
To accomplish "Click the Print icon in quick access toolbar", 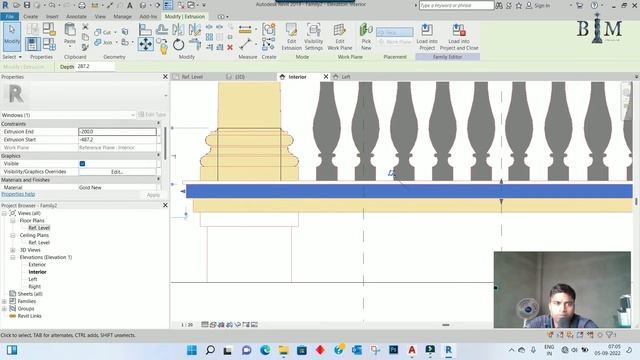I will tap(82, 5).
